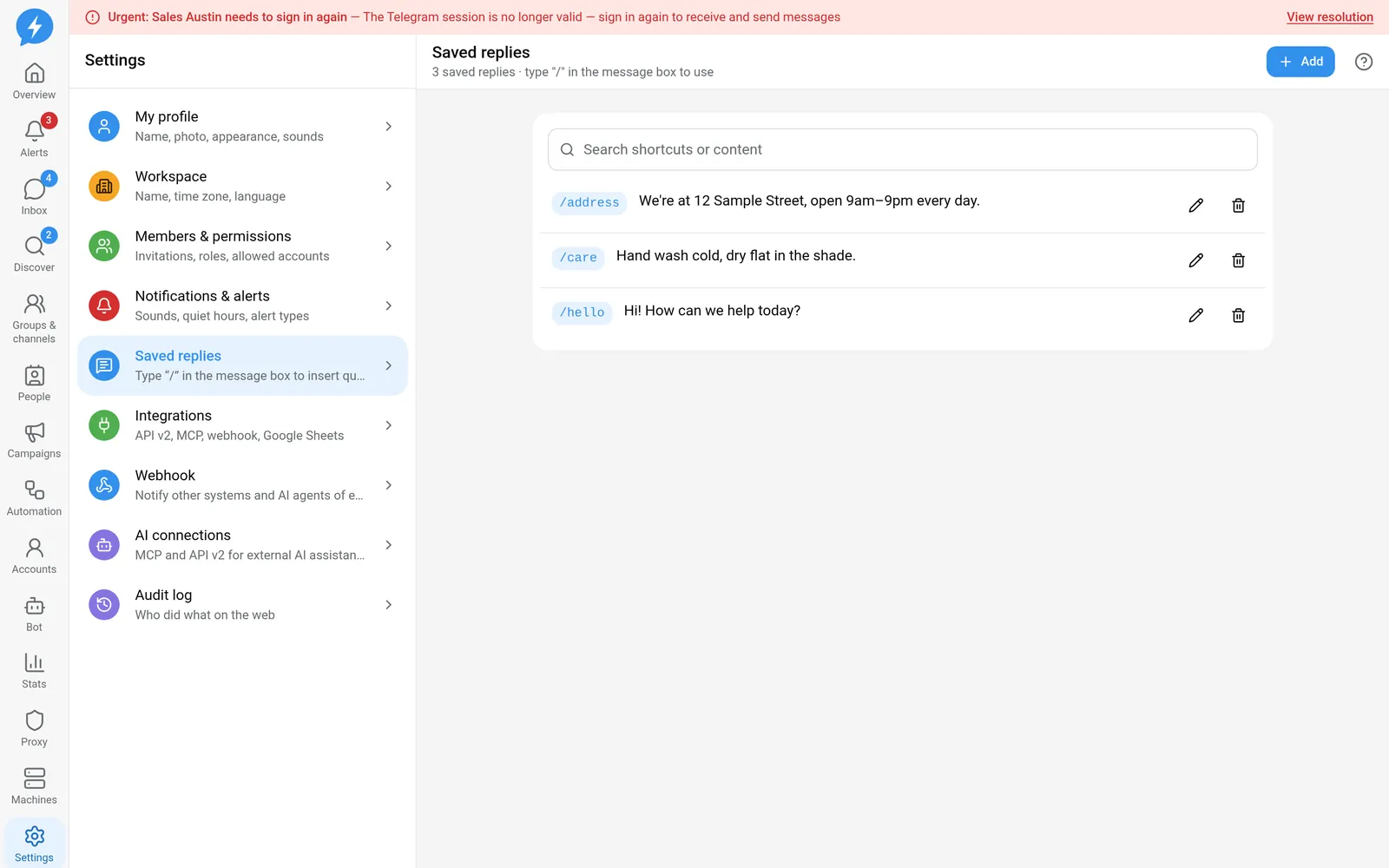Expand Members & permissions chevron
Image resolution: width=1389 pixels, height=868 pixels.
pos(388,247)
